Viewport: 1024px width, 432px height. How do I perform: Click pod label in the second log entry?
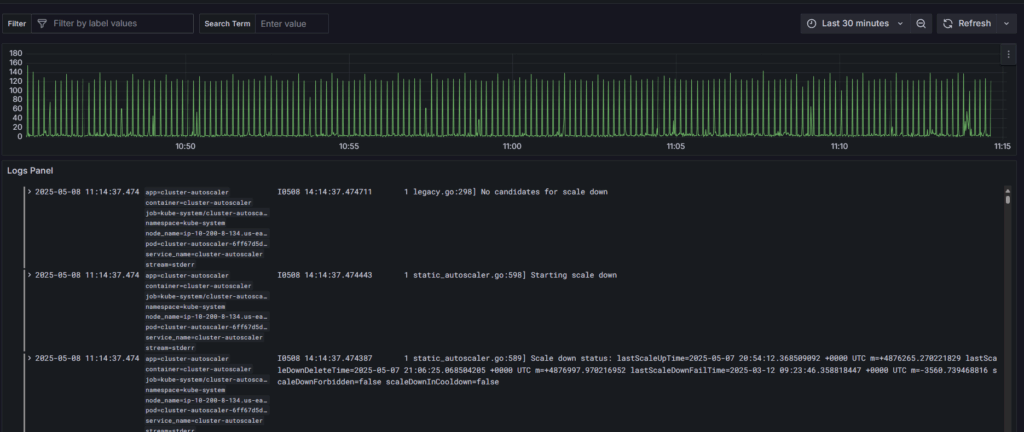(x=206, y=326)
